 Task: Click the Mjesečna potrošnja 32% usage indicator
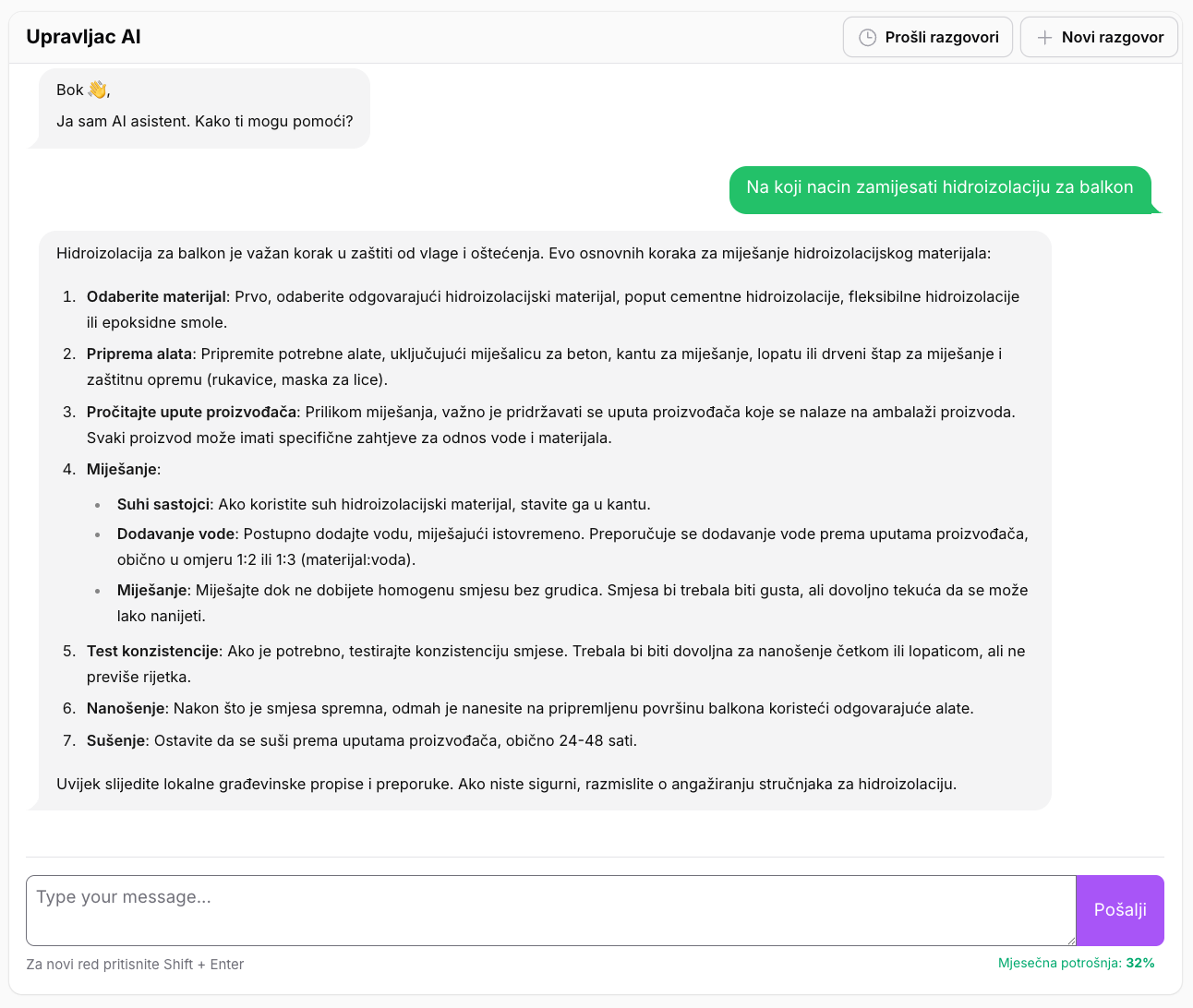[1076, 963]
